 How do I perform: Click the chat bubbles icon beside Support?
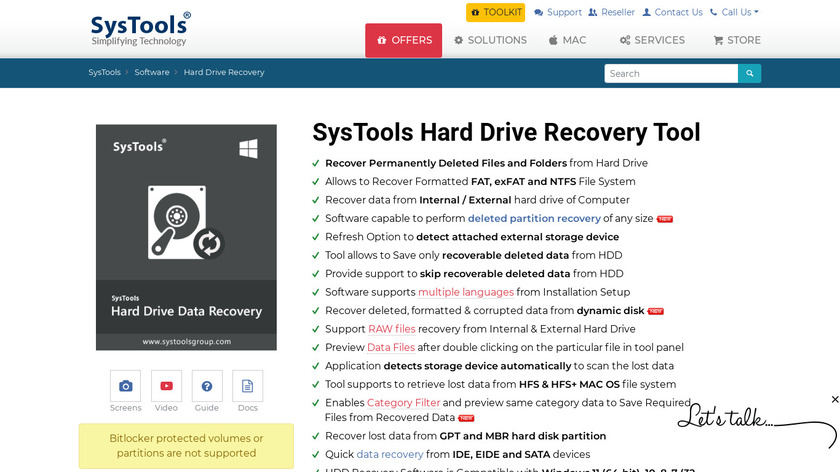538,12
